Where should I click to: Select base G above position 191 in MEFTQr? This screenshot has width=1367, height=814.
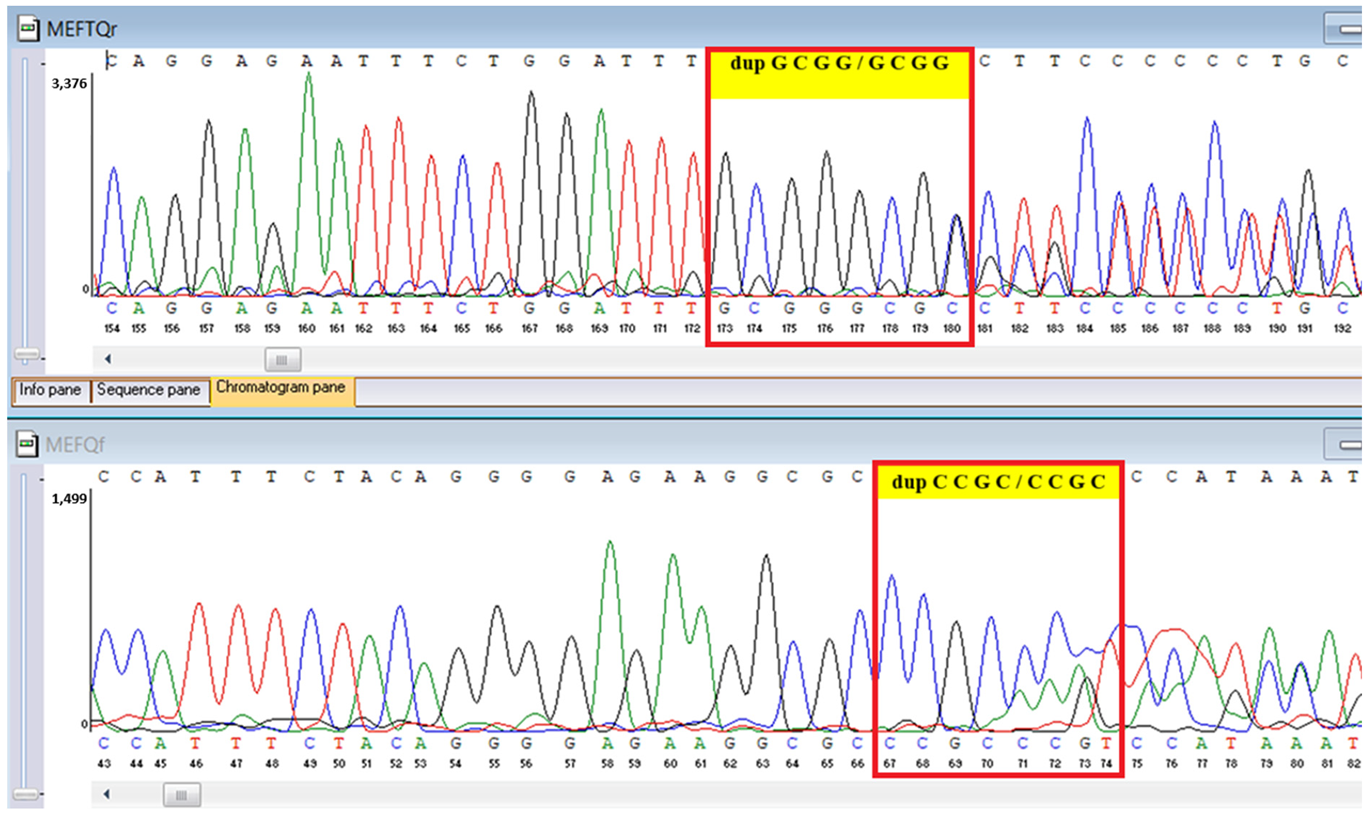tap(1307, 307)
